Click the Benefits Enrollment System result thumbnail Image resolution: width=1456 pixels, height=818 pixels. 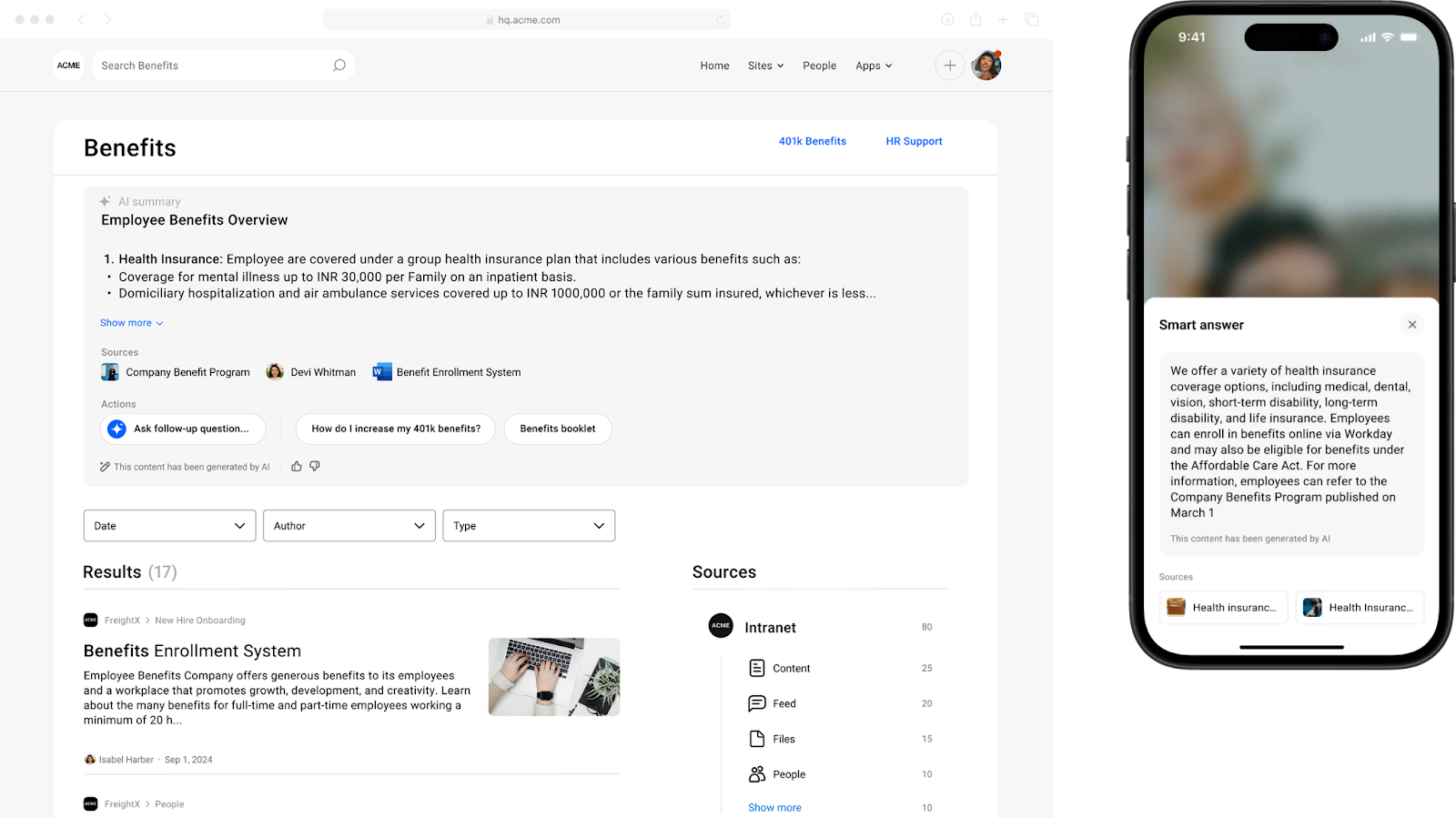coord(554,677)
